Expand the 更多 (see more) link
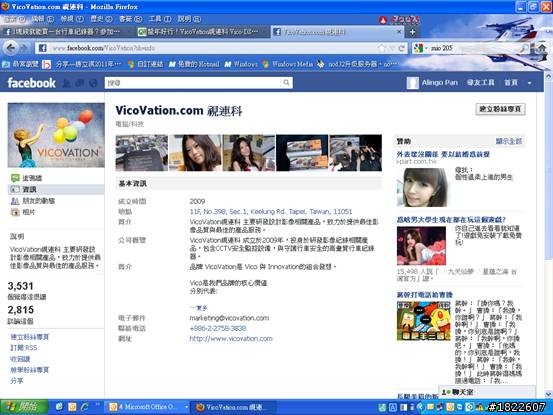The height and width of the screenshot is (415, 553). [199, 308]
